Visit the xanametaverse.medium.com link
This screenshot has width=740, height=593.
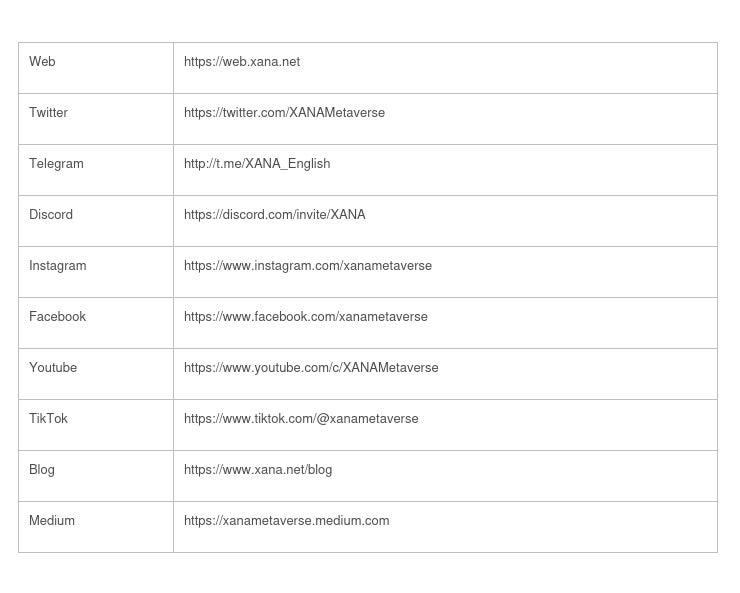(286, 521)
